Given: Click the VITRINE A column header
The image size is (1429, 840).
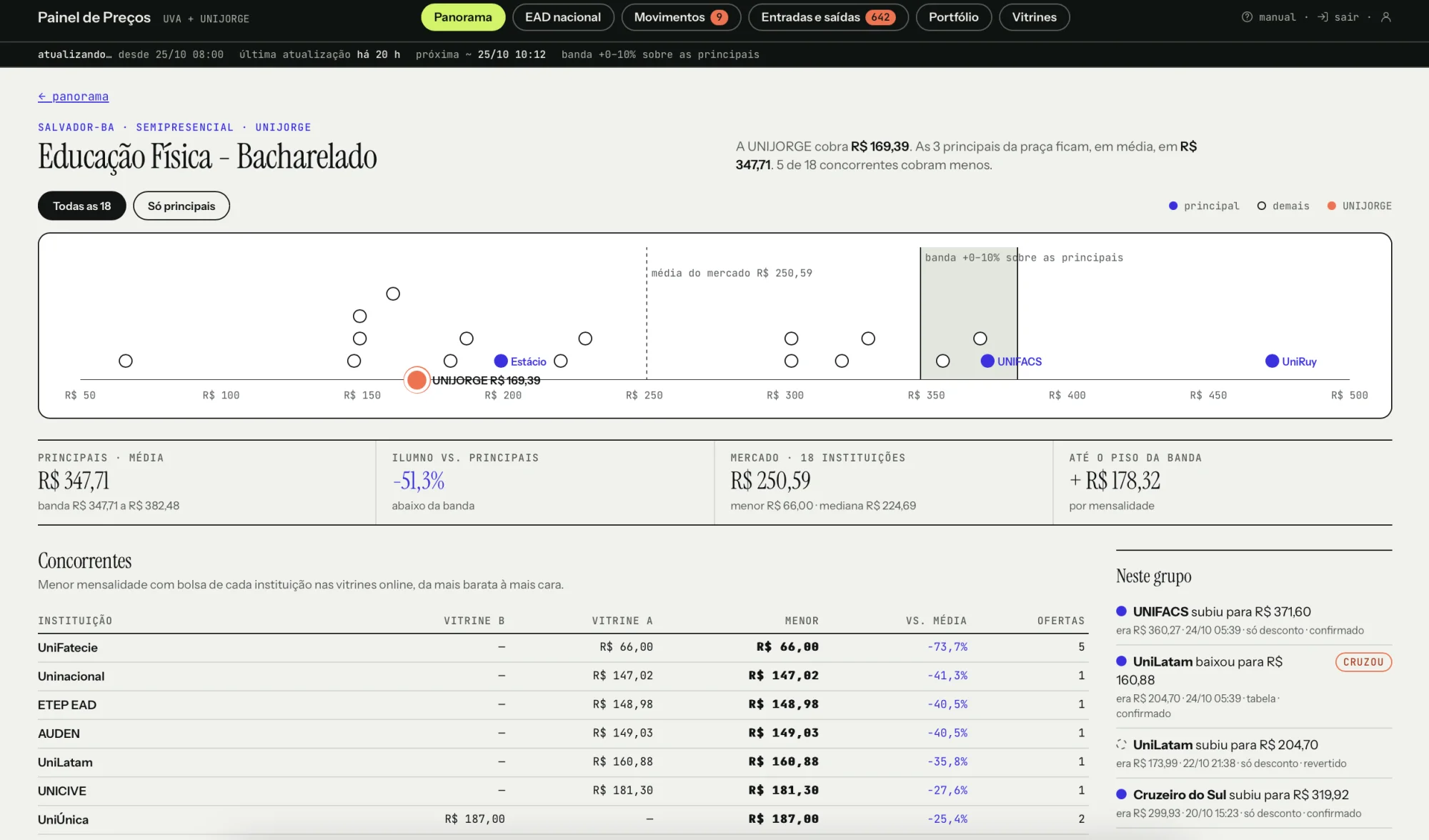Looking at the screenshot, I should pos(622,621).
